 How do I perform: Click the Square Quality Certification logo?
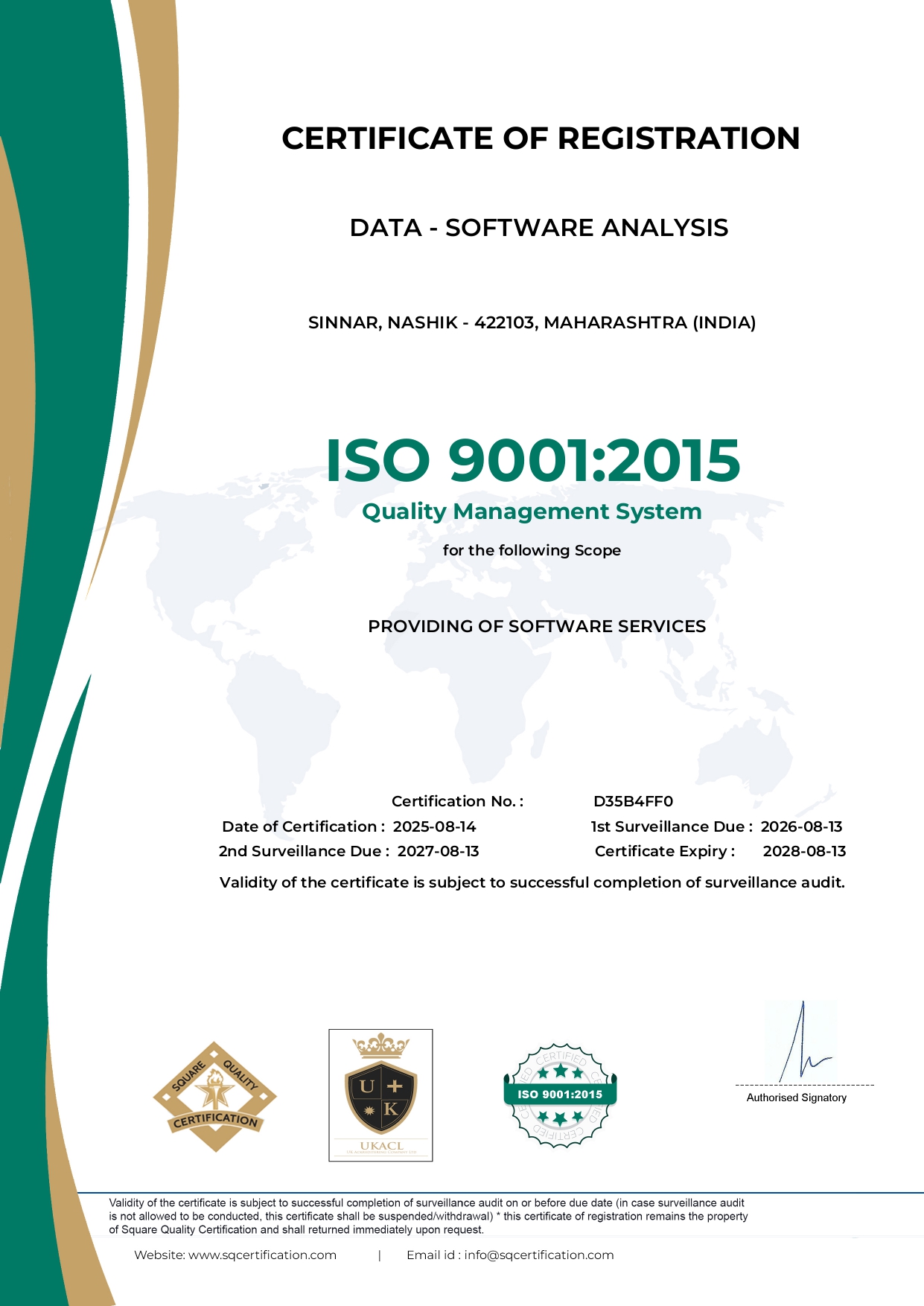click(x=214, y=1096)
